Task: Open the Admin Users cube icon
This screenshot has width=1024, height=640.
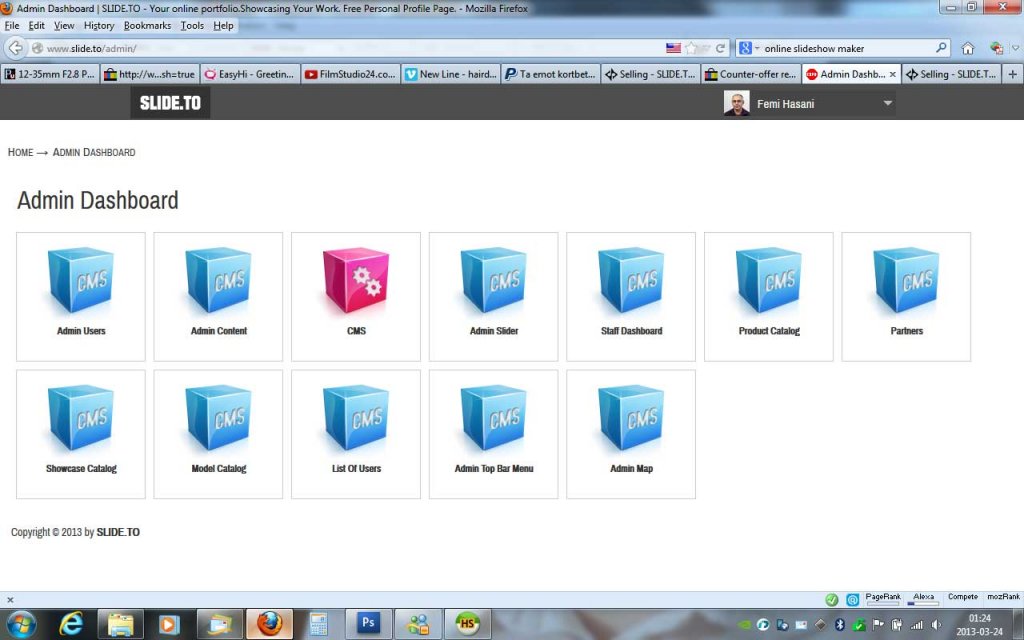Action: tap(81, 280)
